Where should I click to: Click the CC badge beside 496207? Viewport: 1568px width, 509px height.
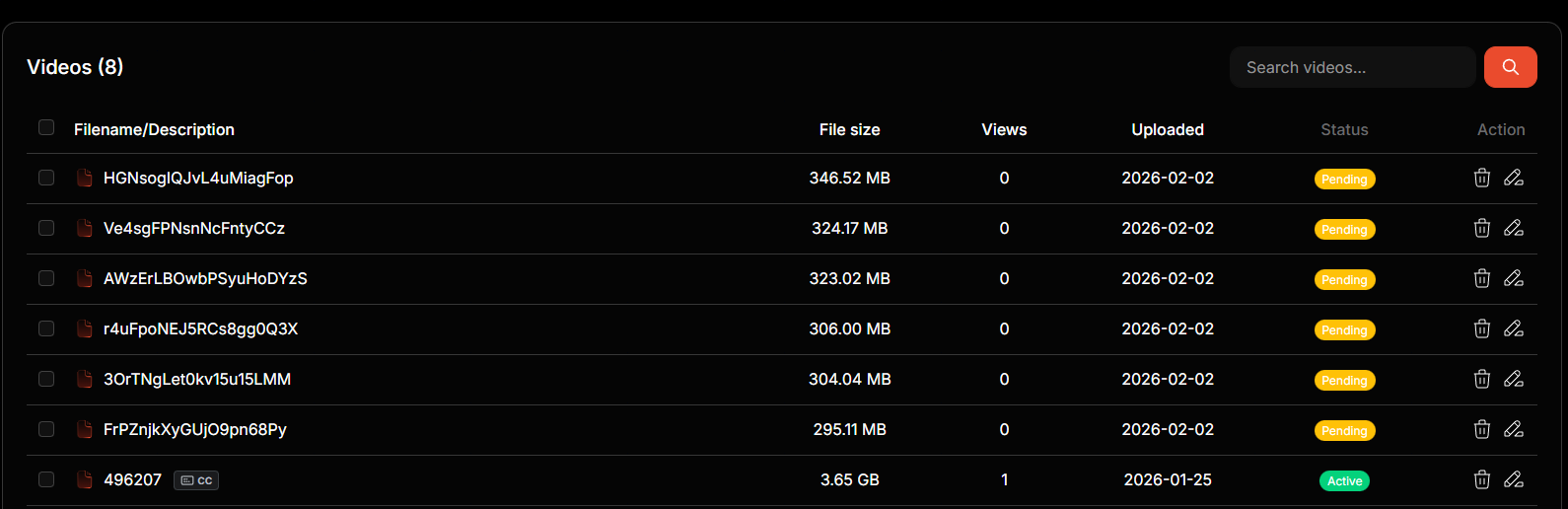click(x=196, y=480)
